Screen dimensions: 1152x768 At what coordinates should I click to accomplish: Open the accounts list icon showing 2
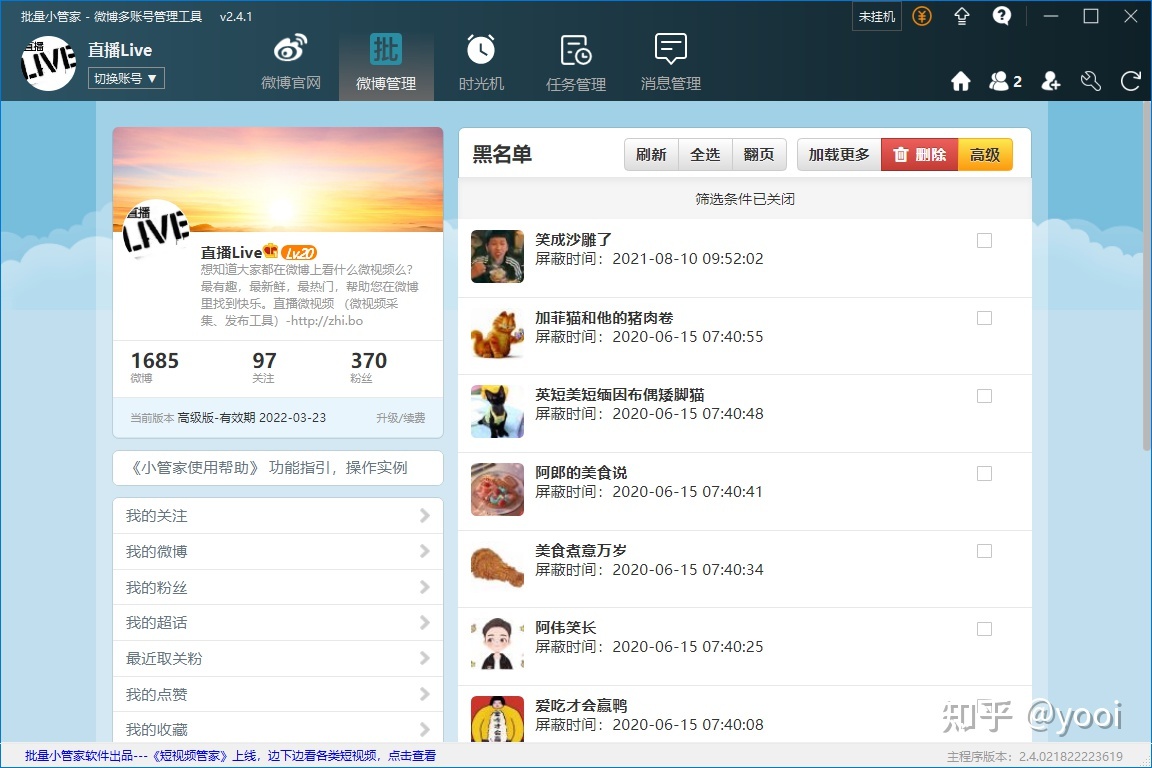click(1005, 81)
